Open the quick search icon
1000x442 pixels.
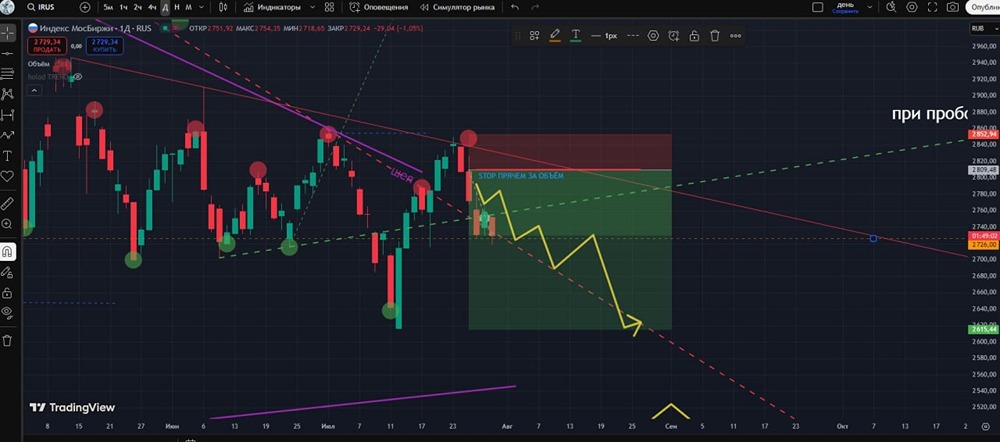coord(892,8)
